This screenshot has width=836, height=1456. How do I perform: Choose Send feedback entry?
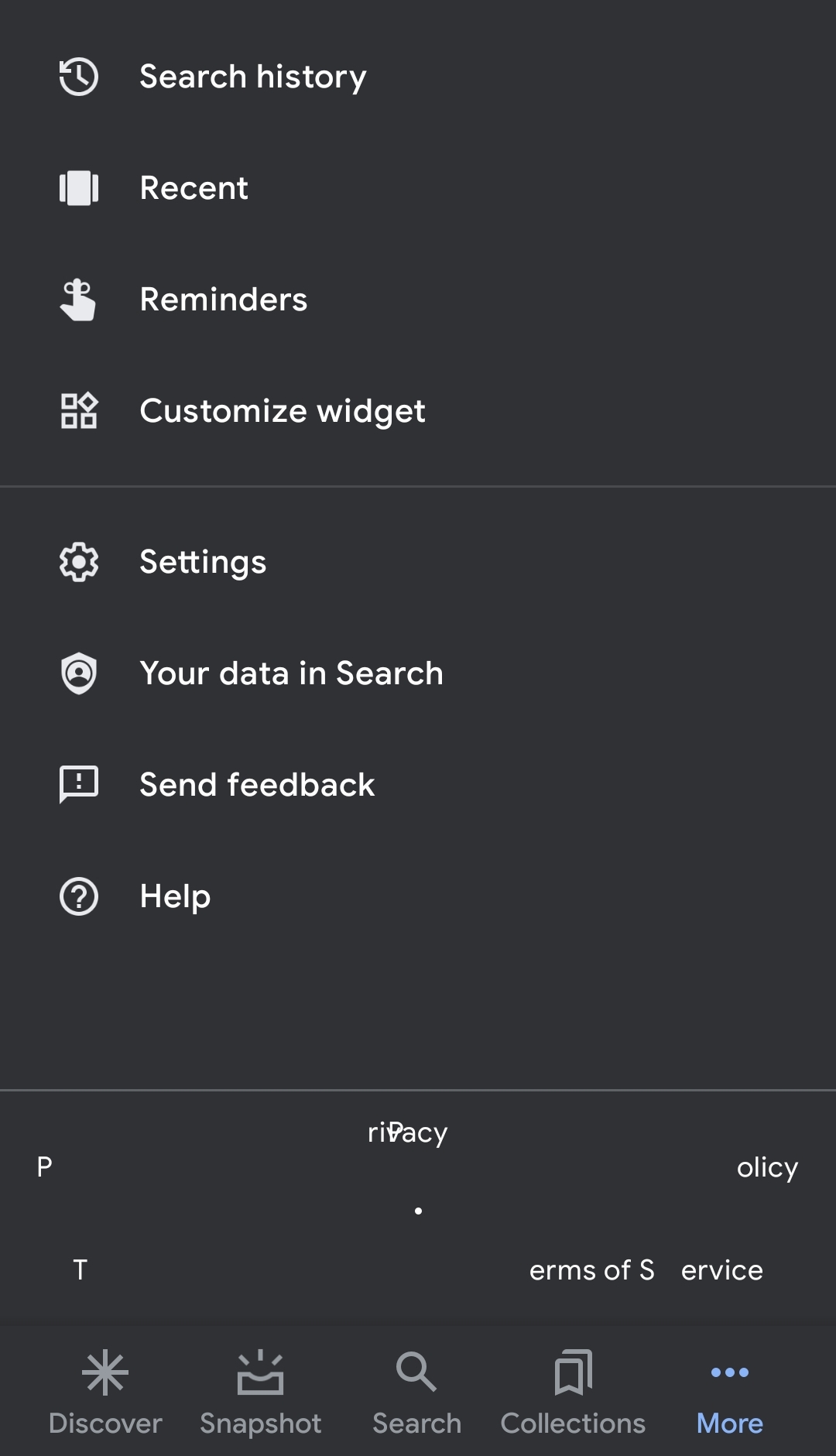(x=257, y=785)
